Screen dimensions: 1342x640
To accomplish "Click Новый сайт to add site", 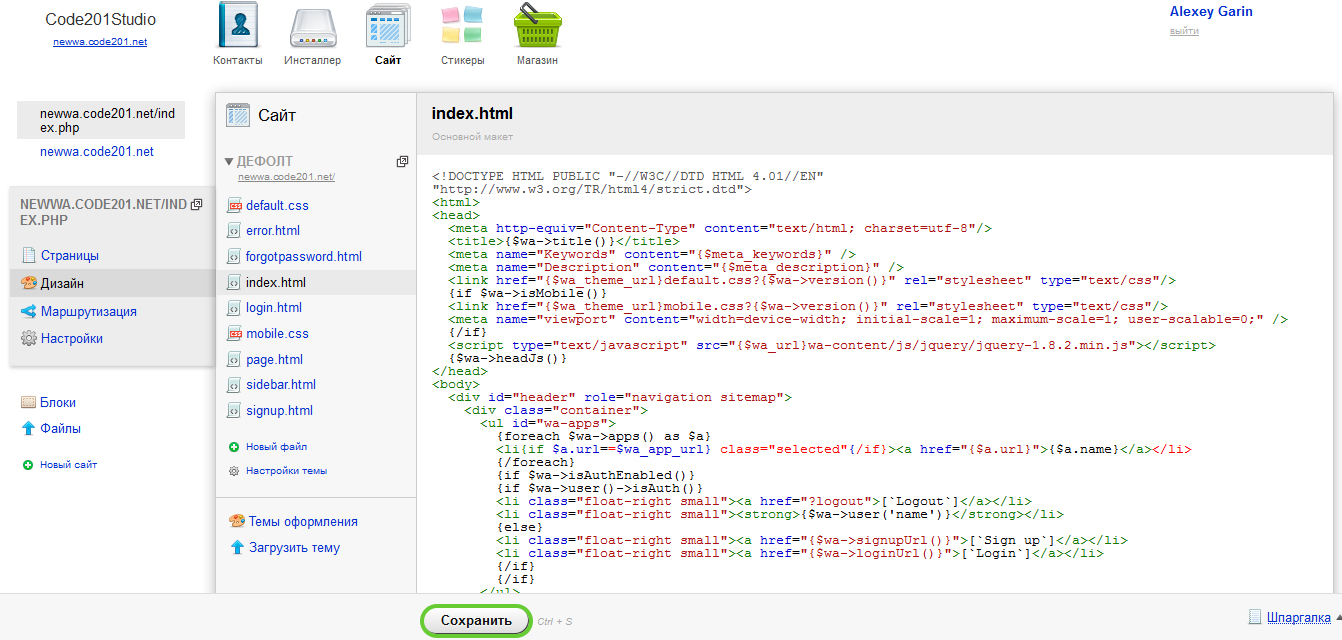I will click(x=68, y=464).
